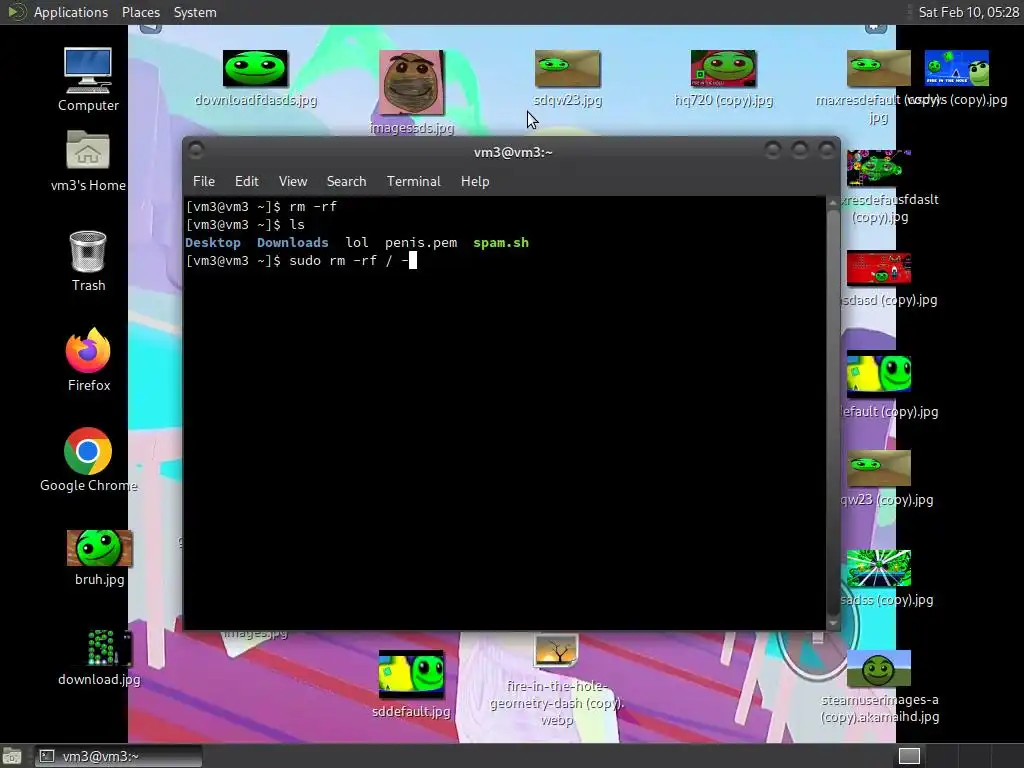Select the maxresdefault (copy).jpg desktop image

[878, 69]
